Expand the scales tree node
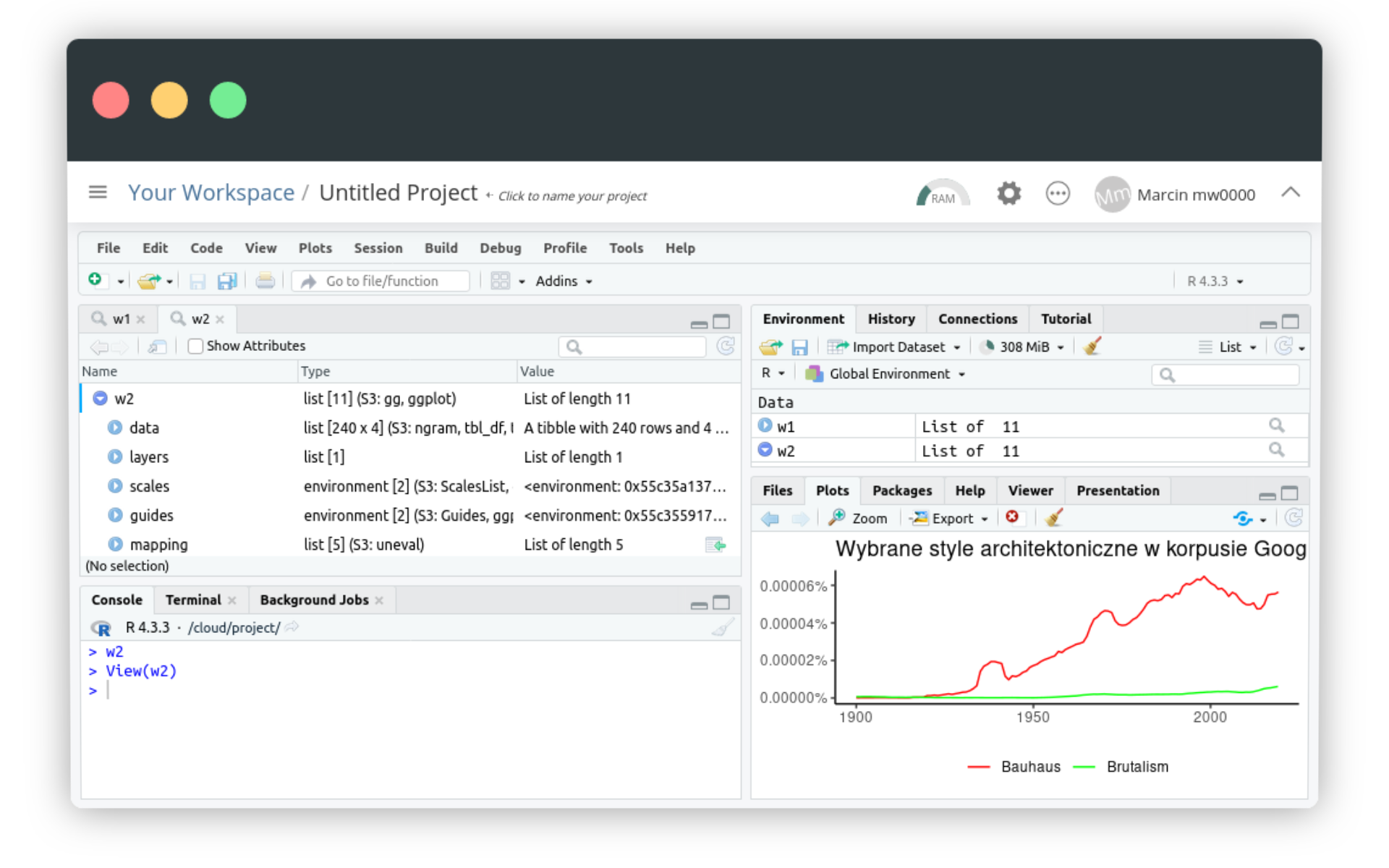The width and height of the screenshot is (1389, 868). [115, 486]
